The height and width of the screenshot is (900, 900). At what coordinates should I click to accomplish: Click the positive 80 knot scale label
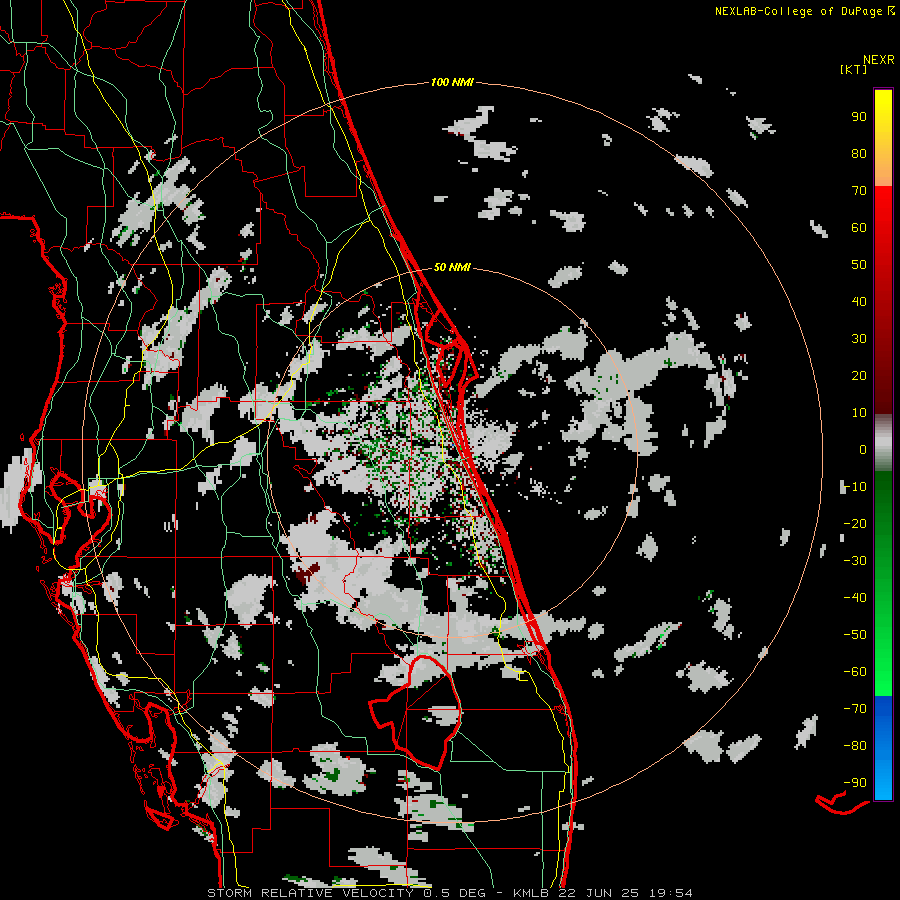click(x=859, y=153)
